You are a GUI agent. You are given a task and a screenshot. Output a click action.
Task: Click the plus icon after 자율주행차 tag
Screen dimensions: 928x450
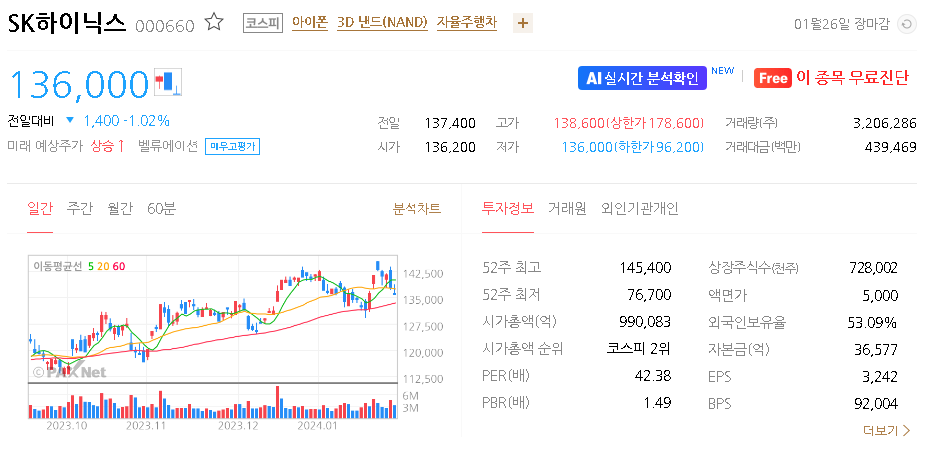[523, 24]
